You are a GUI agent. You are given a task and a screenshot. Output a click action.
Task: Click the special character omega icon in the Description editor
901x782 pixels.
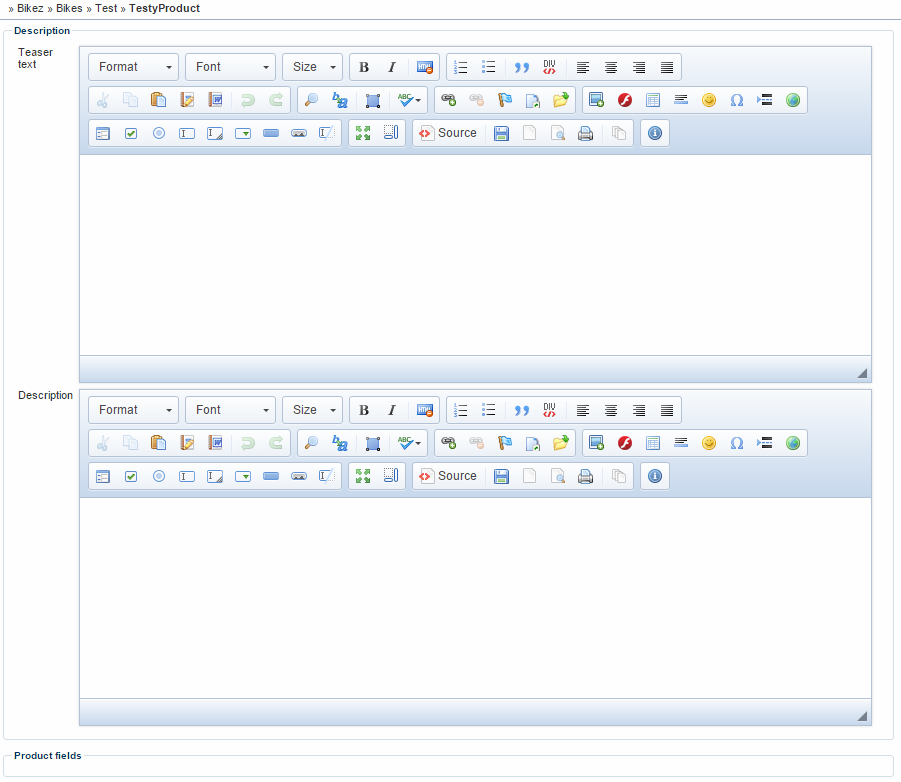[737, 443]
